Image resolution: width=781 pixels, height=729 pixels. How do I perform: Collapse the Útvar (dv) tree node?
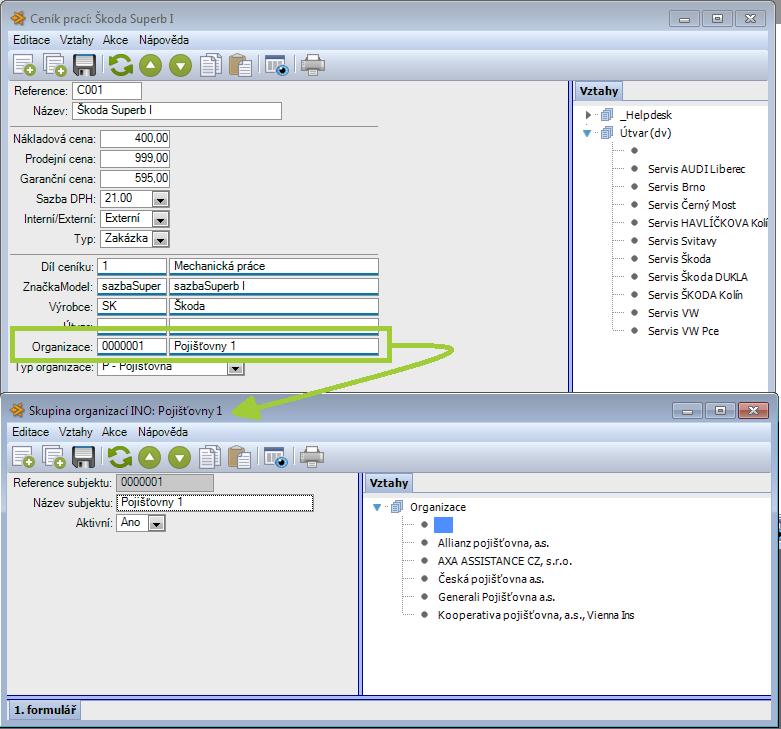[x=587, y=133]
